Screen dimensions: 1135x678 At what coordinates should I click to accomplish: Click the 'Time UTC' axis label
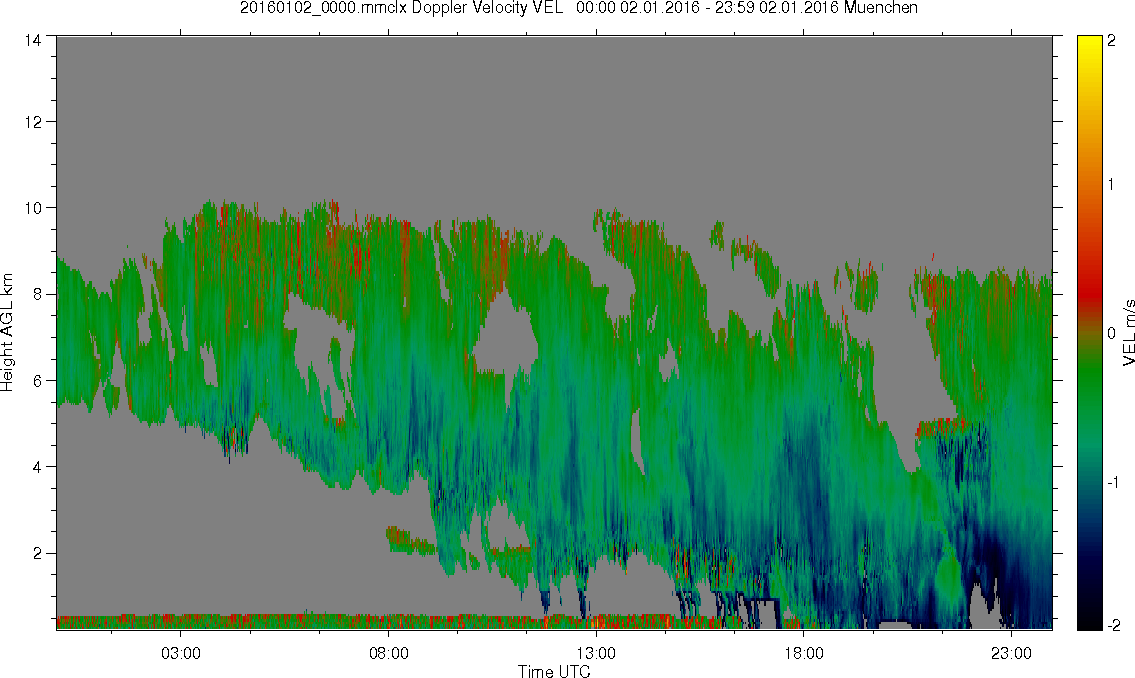[x=554, y=671]
